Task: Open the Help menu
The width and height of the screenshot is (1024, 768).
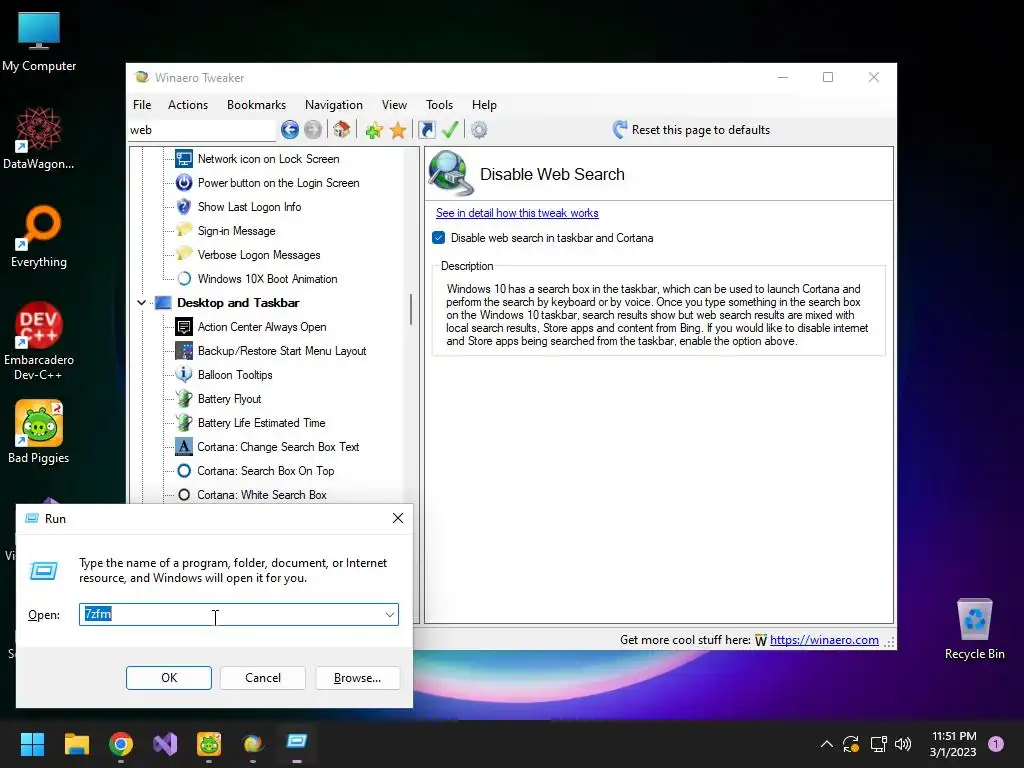Action: pyautogui.click(x=485, y=104)
